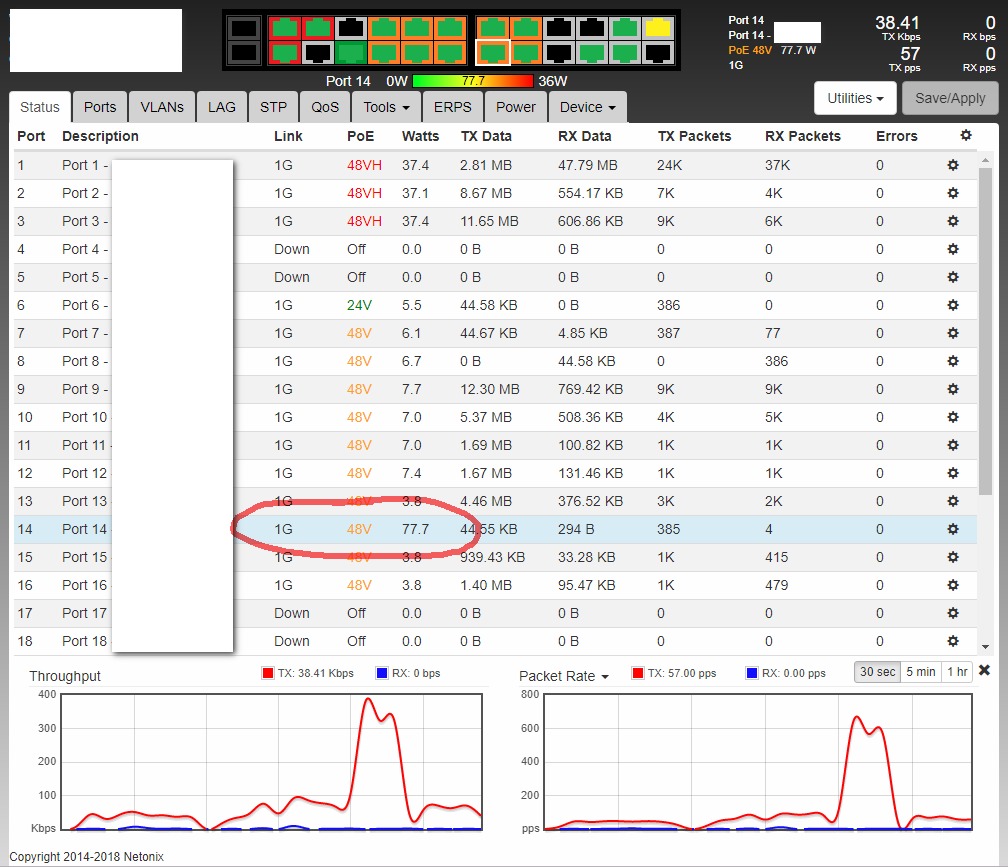Click the Save/Apply button
This screenshot has height=867, width=1008.
pos(950,98)
